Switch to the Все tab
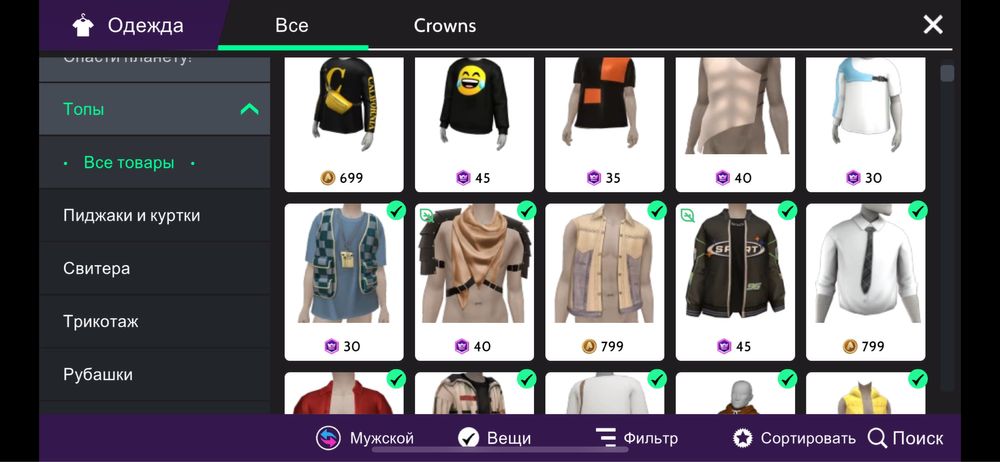This screenshot has width=1000, height=462. 291,26
